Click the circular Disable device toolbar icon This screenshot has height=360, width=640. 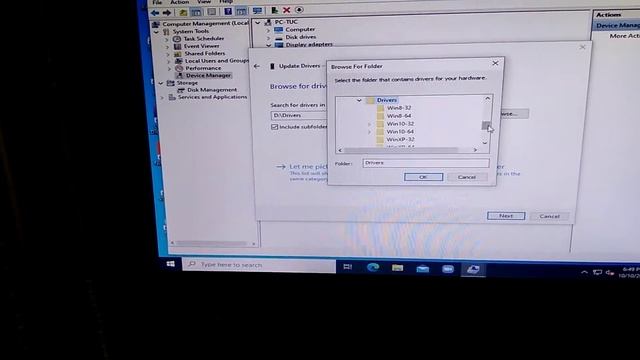point(299,10)
